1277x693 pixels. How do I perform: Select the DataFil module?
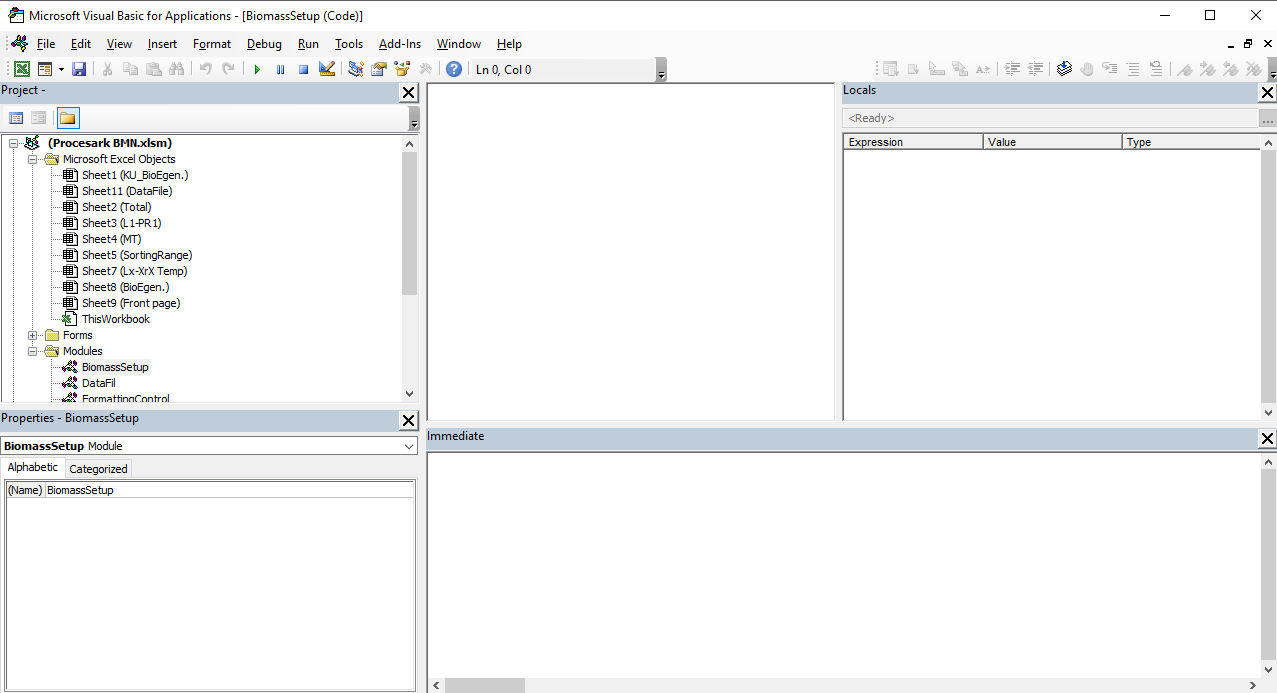[99, 383]
